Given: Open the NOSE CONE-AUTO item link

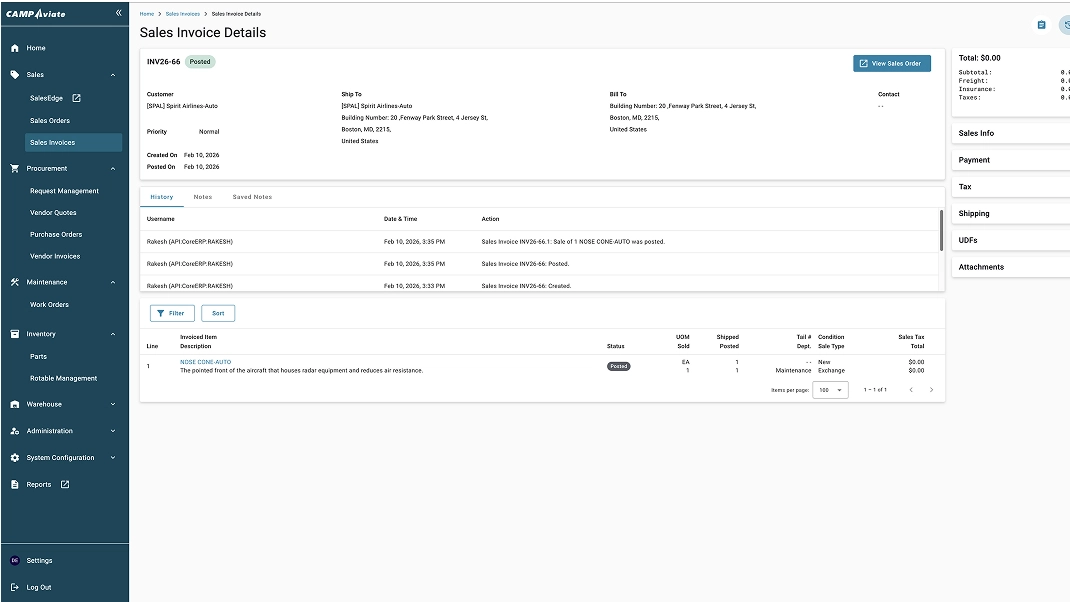Looking at the screenshot, I should pyautogui.click(x=205, y=362).
